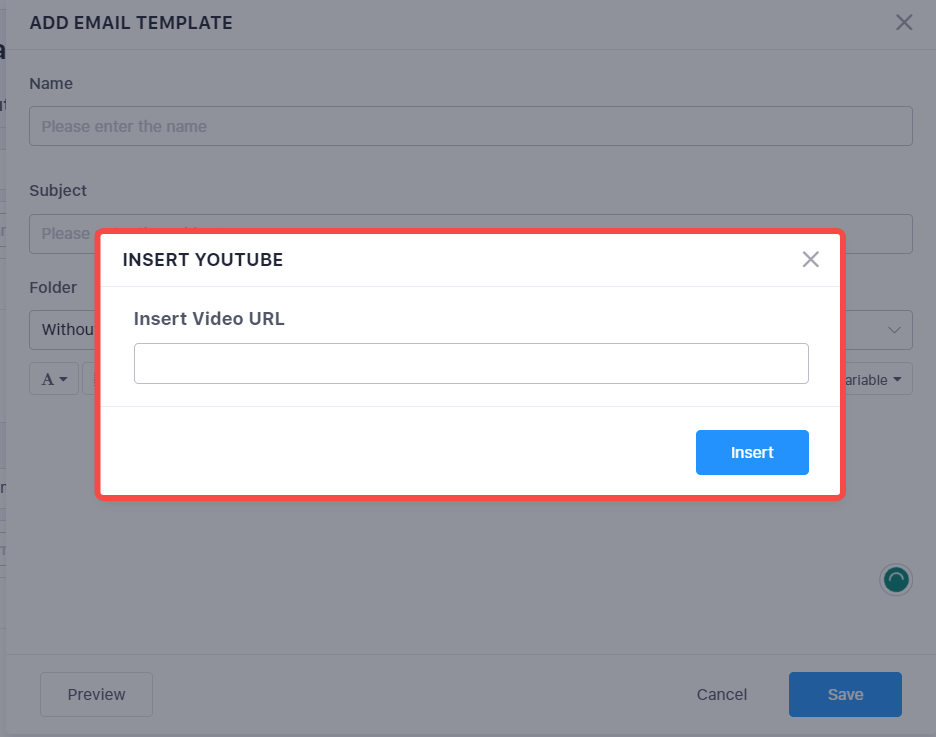Focus the Insert Video URL input field

[x=470, y=363]
